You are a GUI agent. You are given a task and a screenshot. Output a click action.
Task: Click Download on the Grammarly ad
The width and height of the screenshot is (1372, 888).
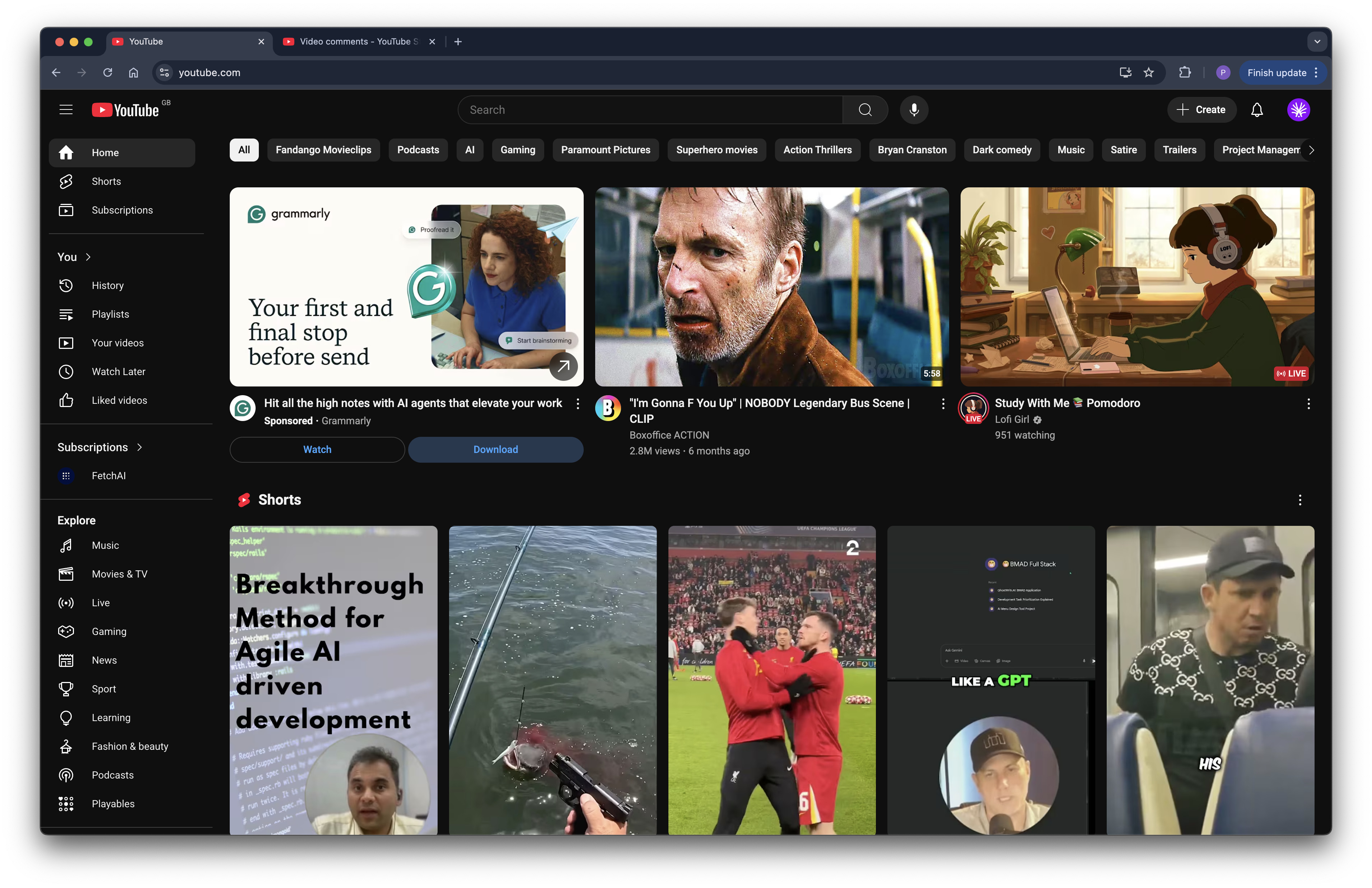click(495, 449)
